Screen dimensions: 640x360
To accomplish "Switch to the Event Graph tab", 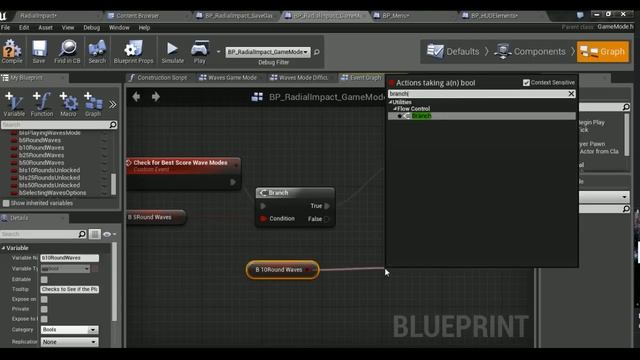I will 361,78.
